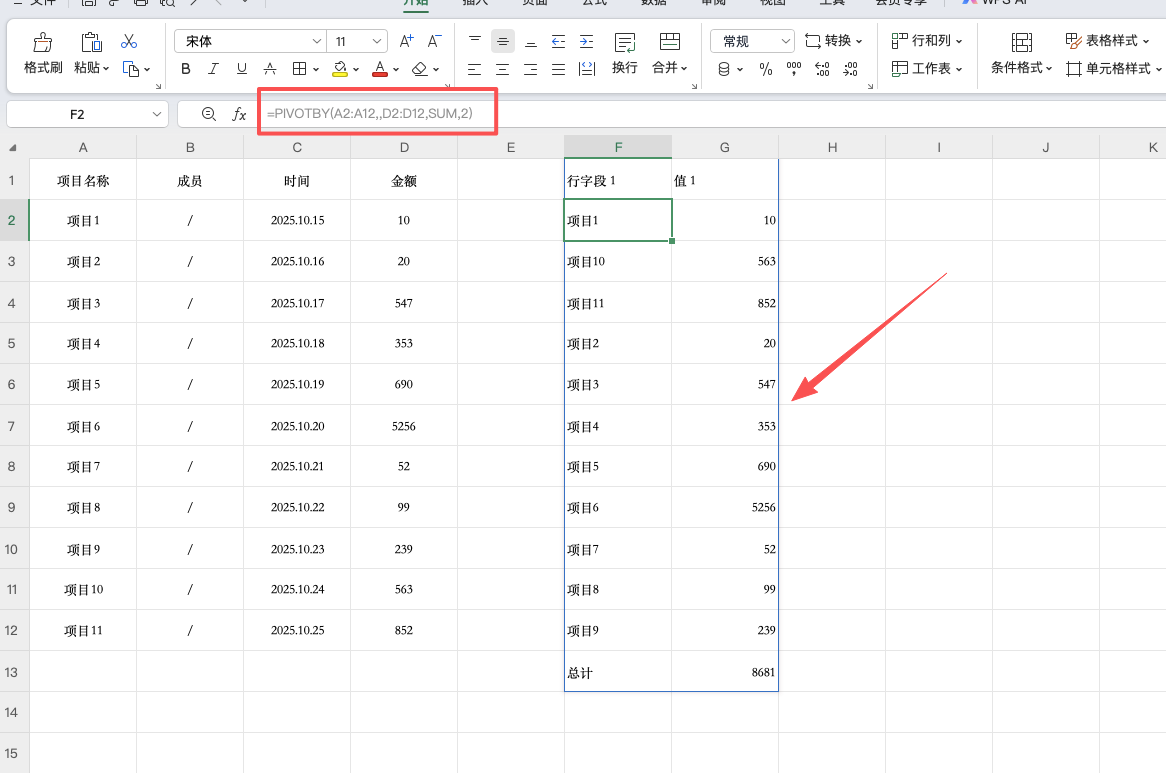Image resolution: width=1166 pixels, height=773 pixels.
Task: Click the decrease font size icon
Action: point(434,41)
